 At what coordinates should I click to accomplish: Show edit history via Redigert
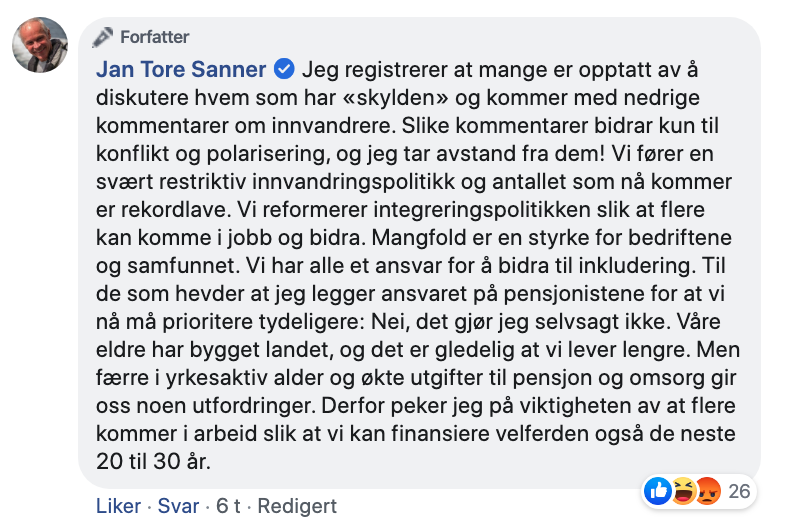297,506
